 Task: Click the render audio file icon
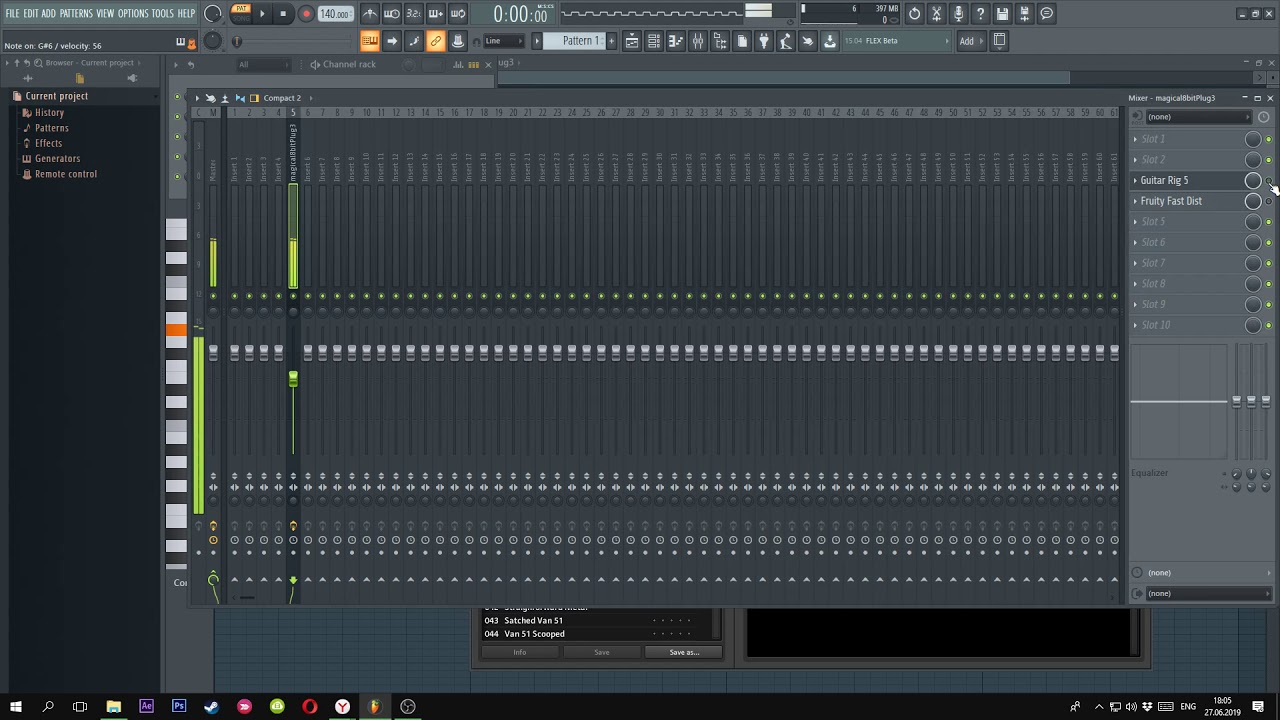[1024, 14]
